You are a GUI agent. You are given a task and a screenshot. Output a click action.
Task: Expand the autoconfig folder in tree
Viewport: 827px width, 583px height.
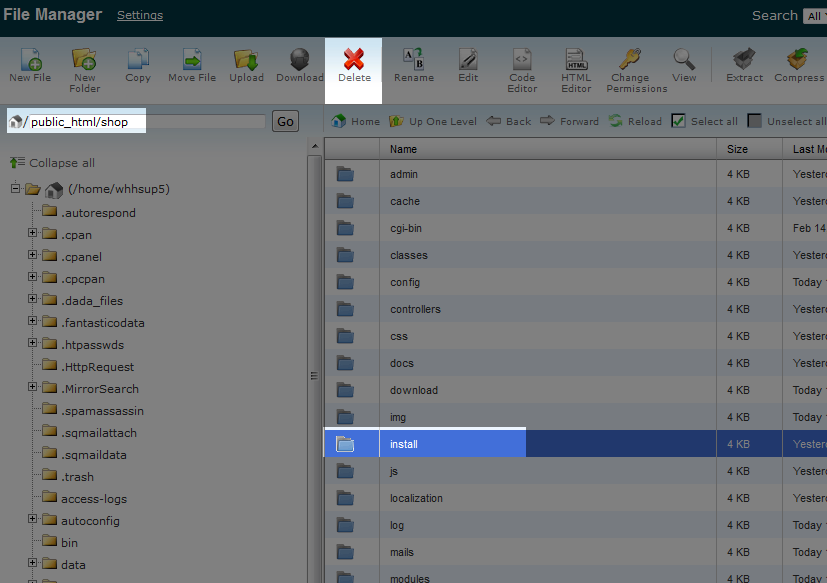click(x=33, y=520)
